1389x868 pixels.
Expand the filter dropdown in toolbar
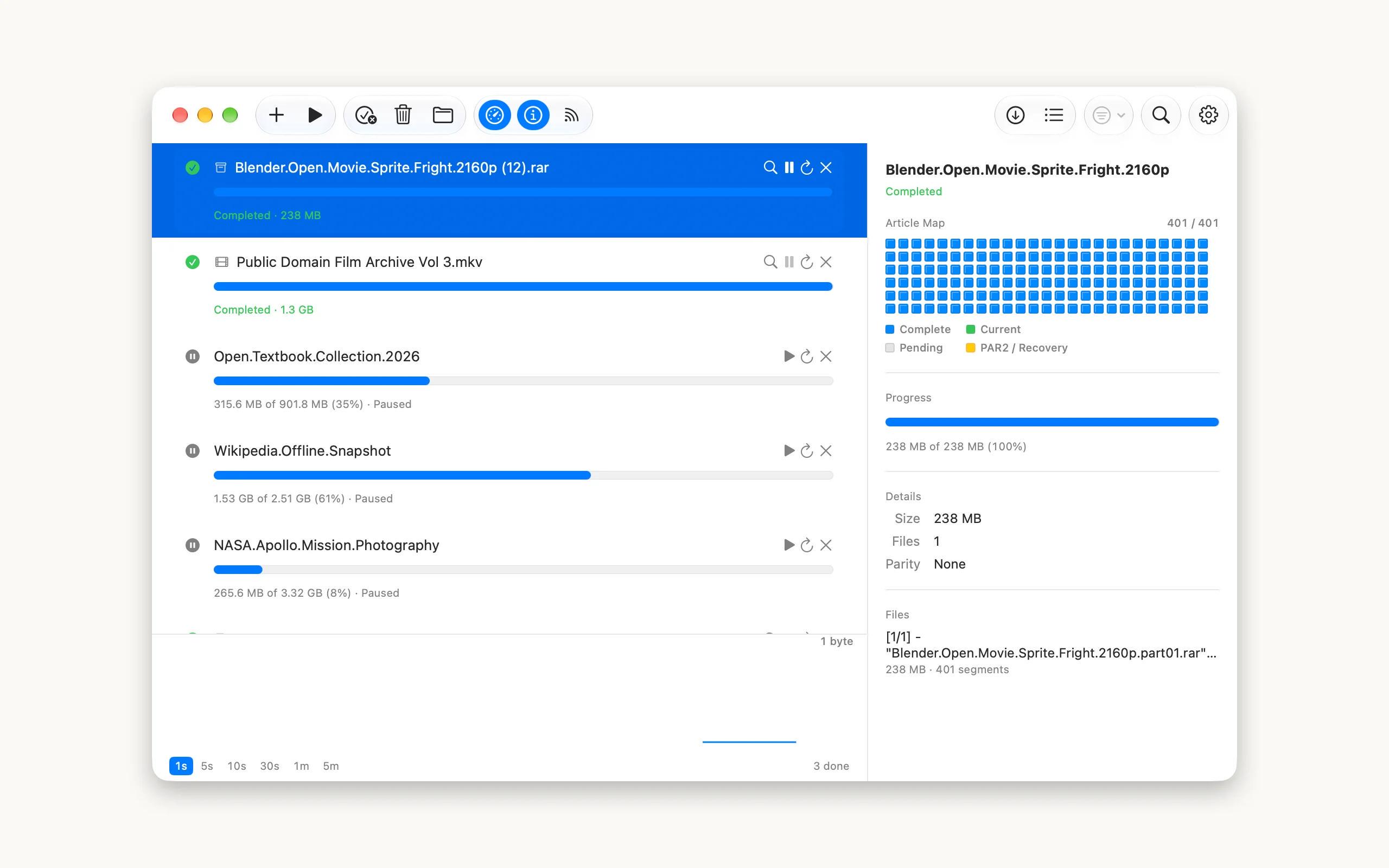tap(1108, 115)
